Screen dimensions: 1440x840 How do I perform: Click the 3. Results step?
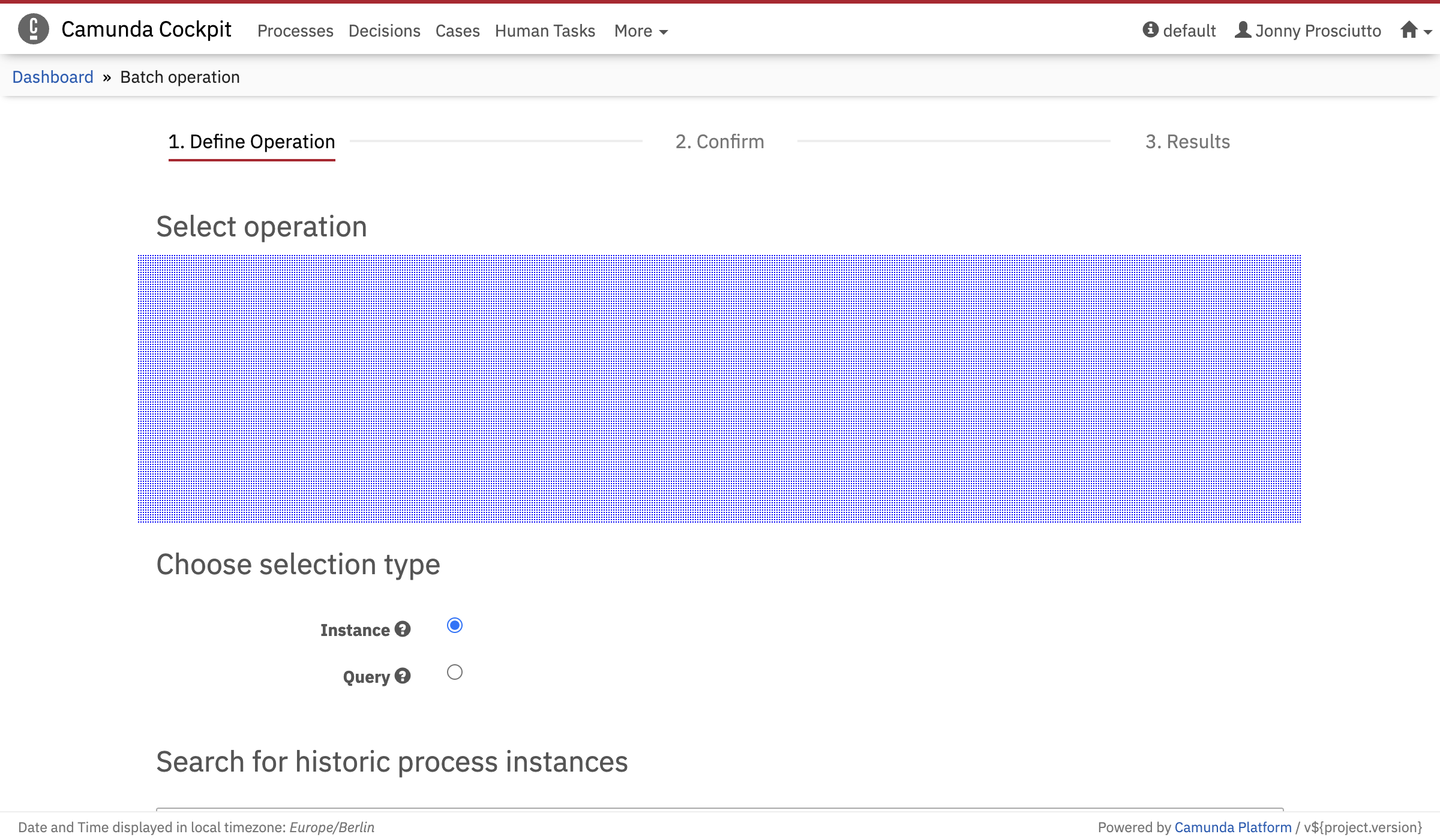pyautogui.click(x=1188, y=142)
